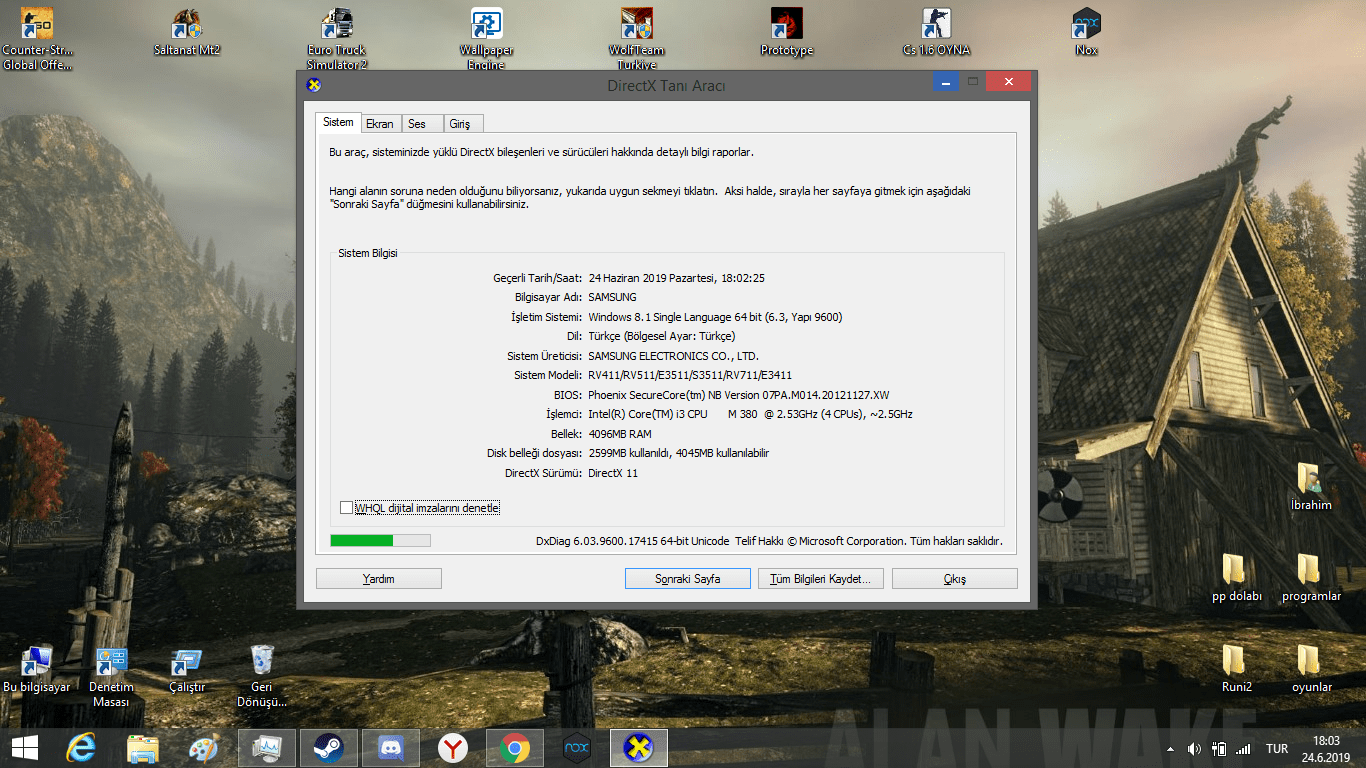This screenshot has height=768, width=1366.
Task: Click TUR language indicator
Action: click(x=1277, y=748)
